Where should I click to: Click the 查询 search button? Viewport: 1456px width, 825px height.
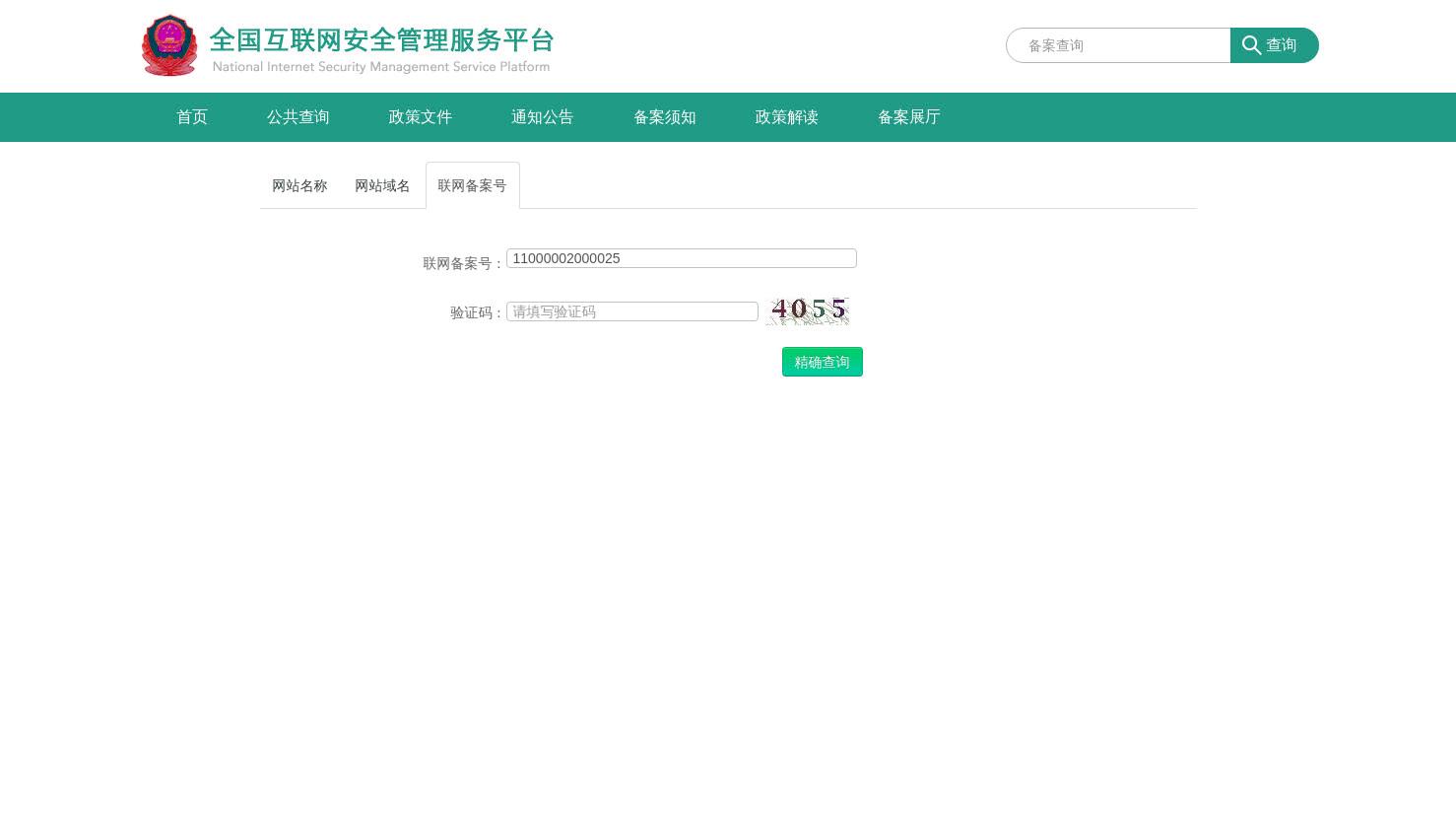click(1275, 45)
